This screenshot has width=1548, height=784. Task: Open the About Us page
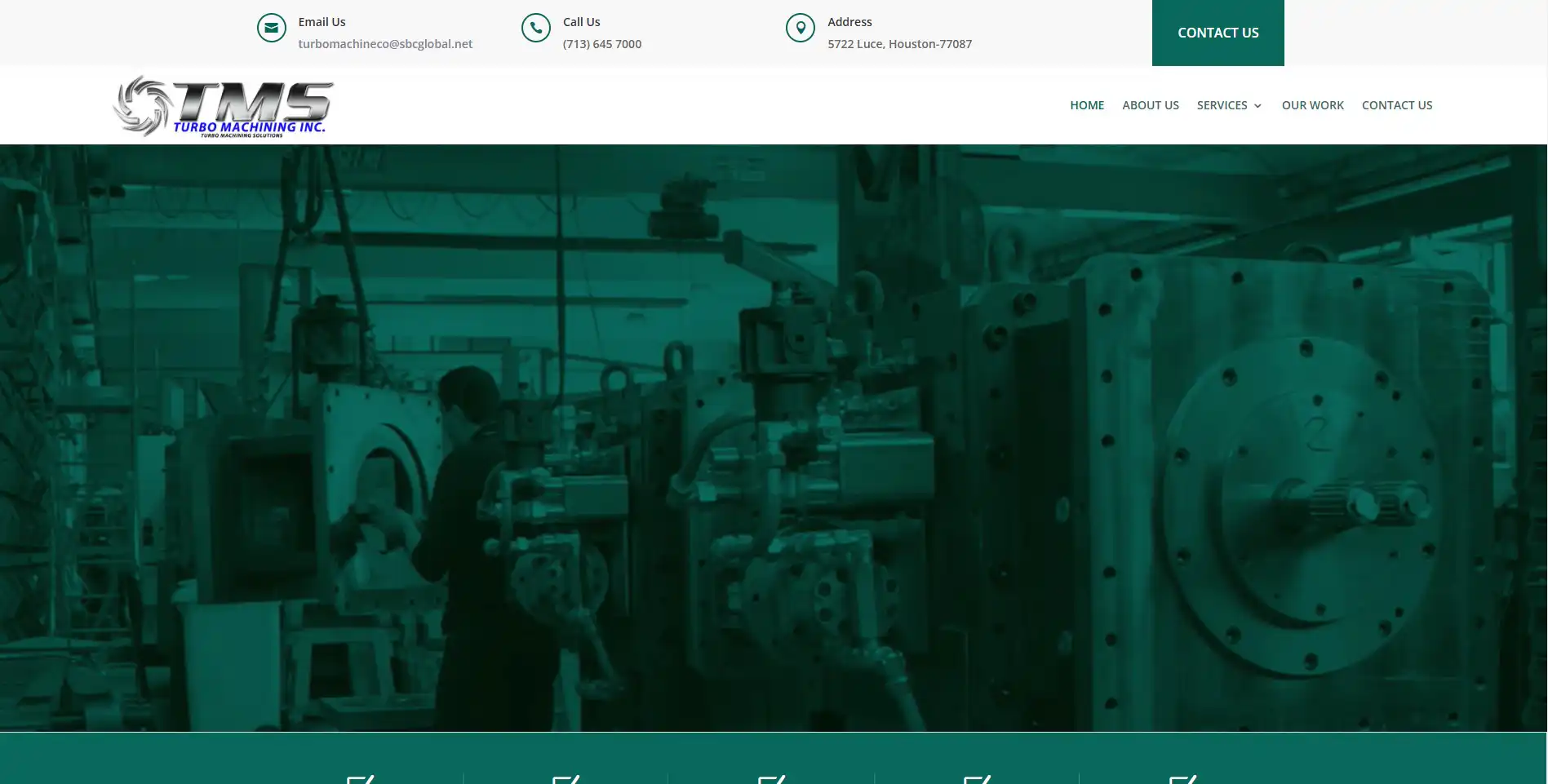coord(1150,105)
